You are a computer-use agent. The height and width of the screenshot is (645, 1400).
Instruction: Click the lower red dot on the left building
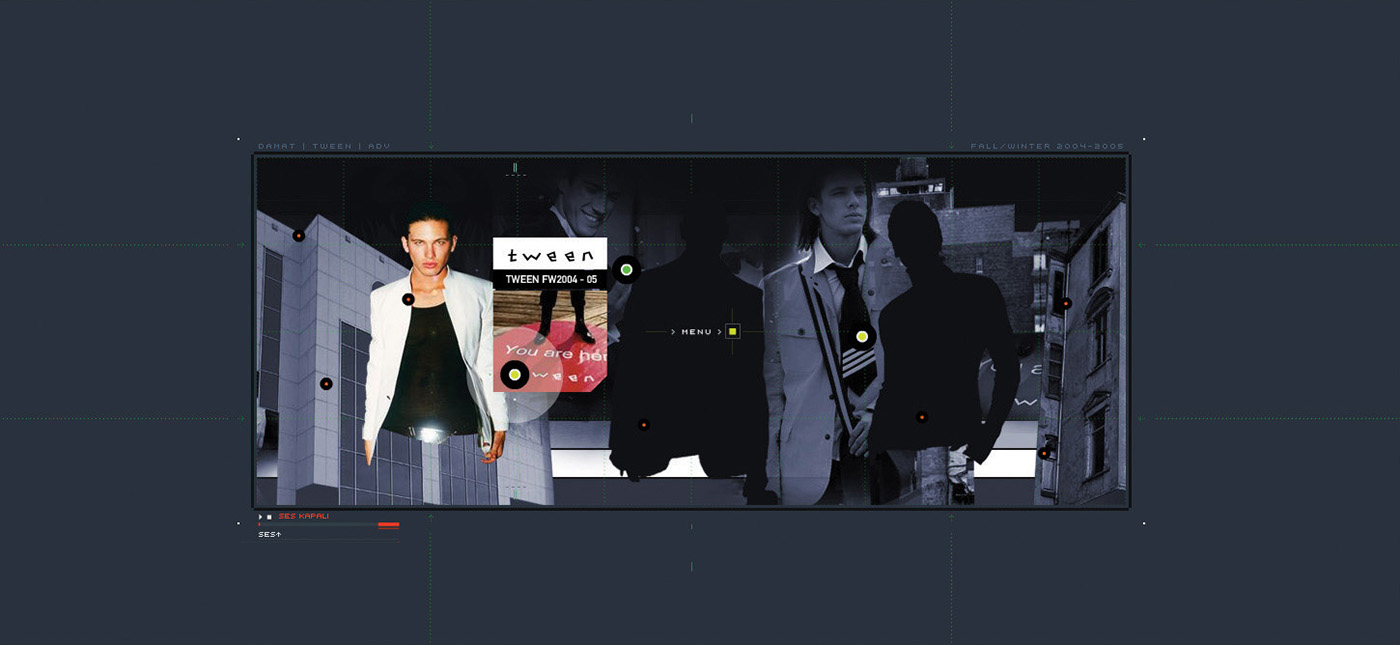[325, 384]
